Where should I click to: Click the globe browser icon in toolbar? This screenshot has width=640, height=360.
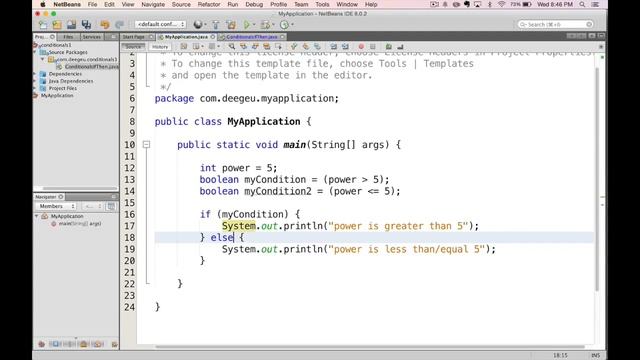coord(198,24)
